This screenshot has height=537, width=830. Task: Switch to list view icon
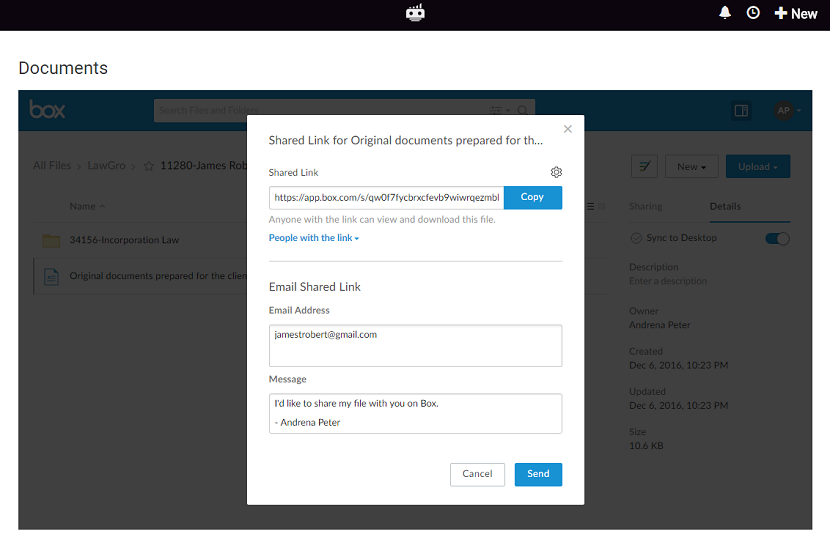[590, 207]
